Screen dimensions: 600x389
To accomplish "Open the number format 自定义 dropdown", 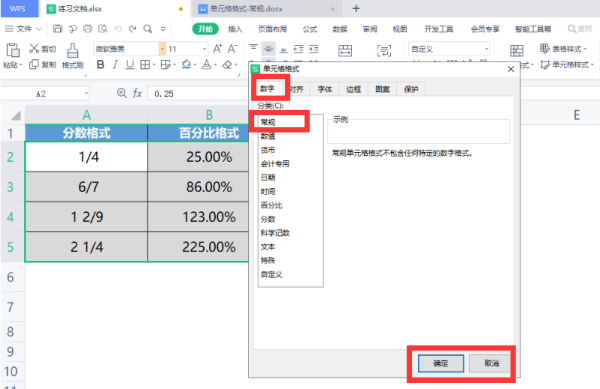I will (x=486, y=49).
